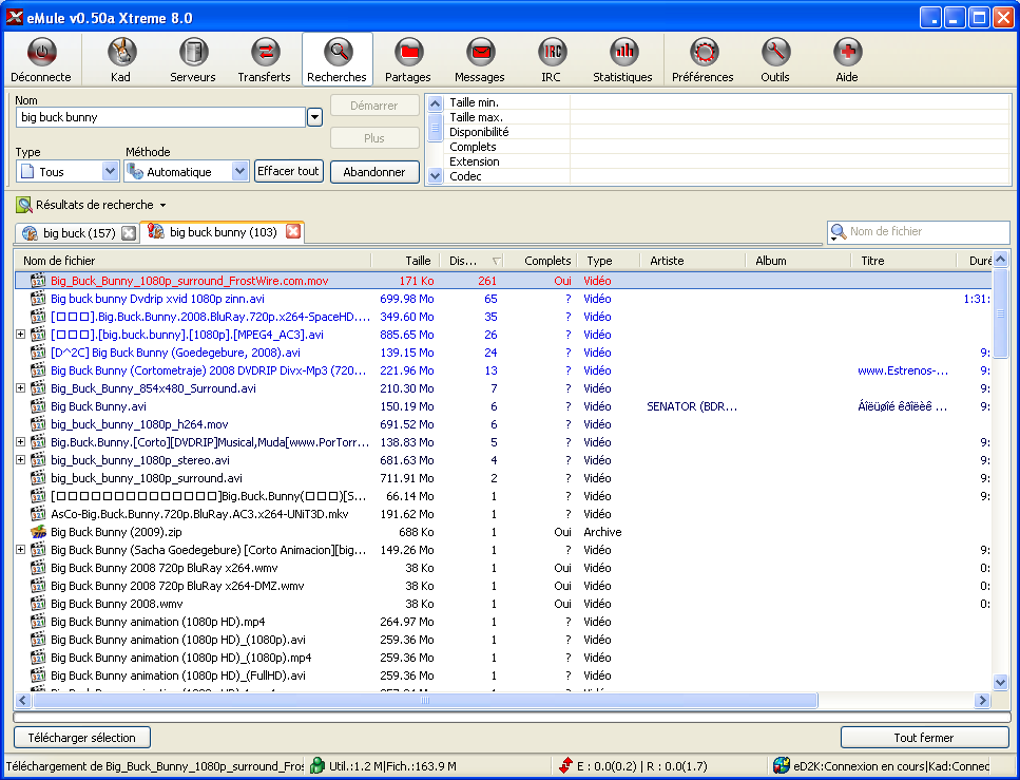Expand the [big.buck.bunny].[1080p].[MPEG4_AC3].avi row

(21, 334)
